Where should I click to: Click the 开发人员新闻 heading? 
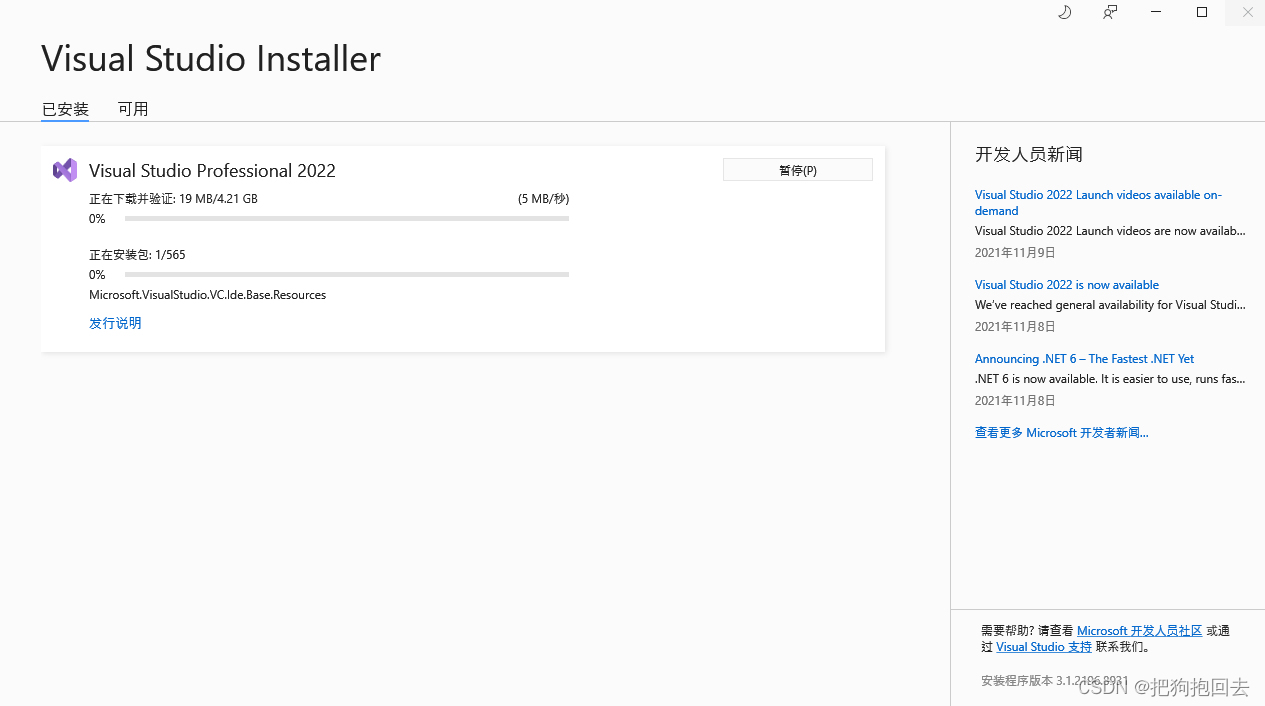click(x=1029, y=154)
